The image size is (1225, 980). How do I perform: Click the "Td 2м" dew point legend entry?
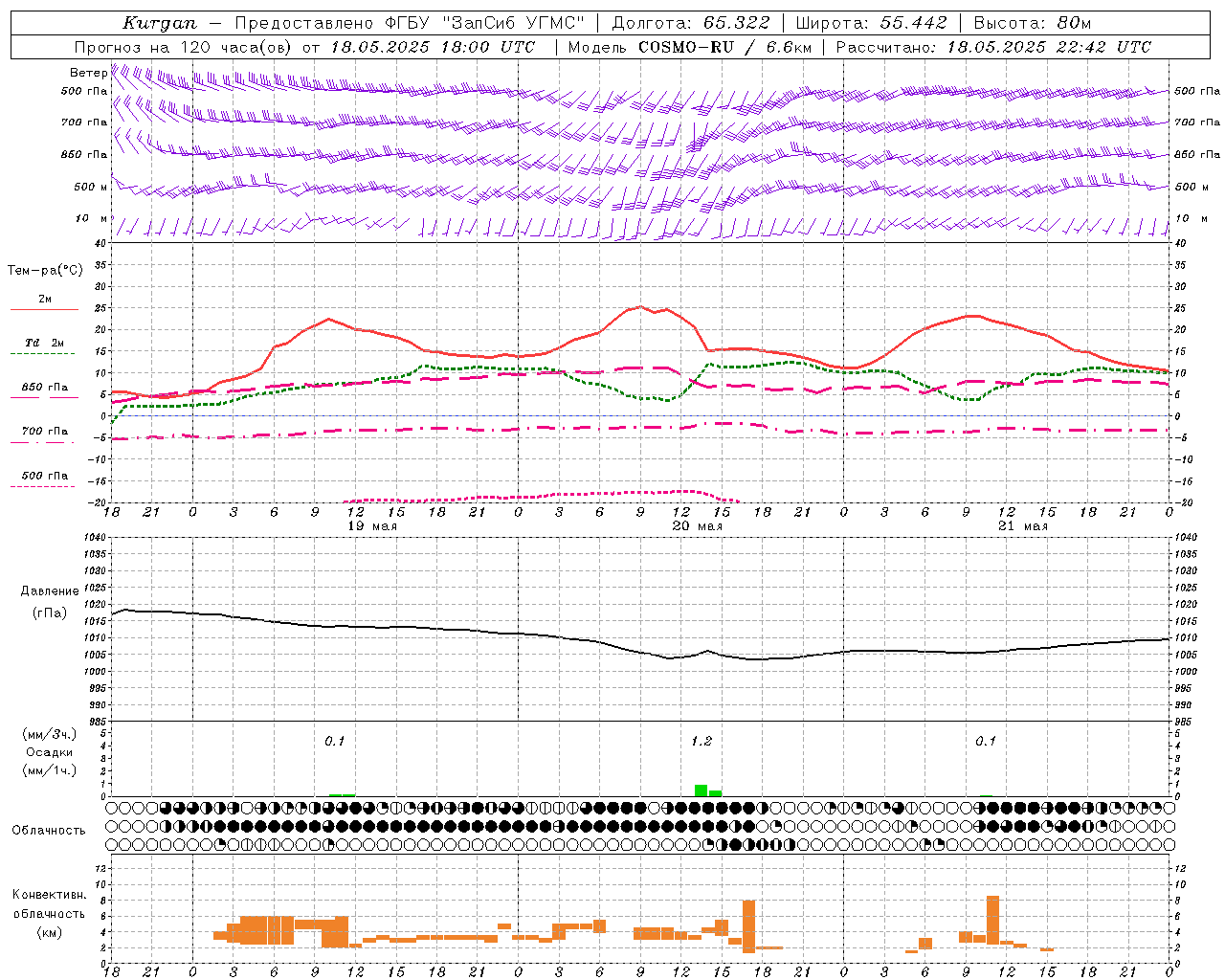pyautogui.click(x=44, y=343)
